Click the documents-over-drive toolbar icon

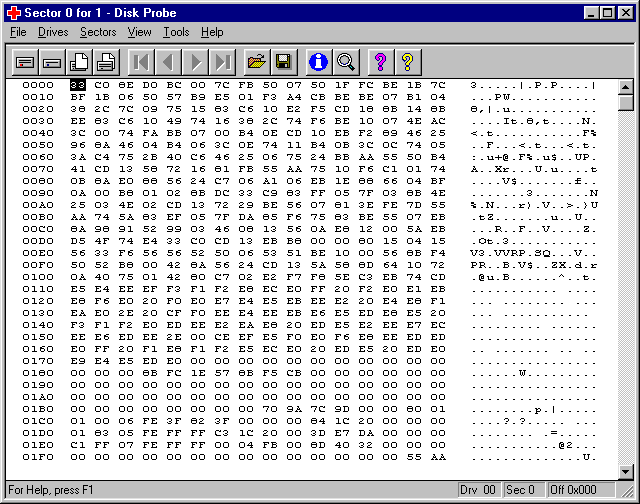pos(79,62)
